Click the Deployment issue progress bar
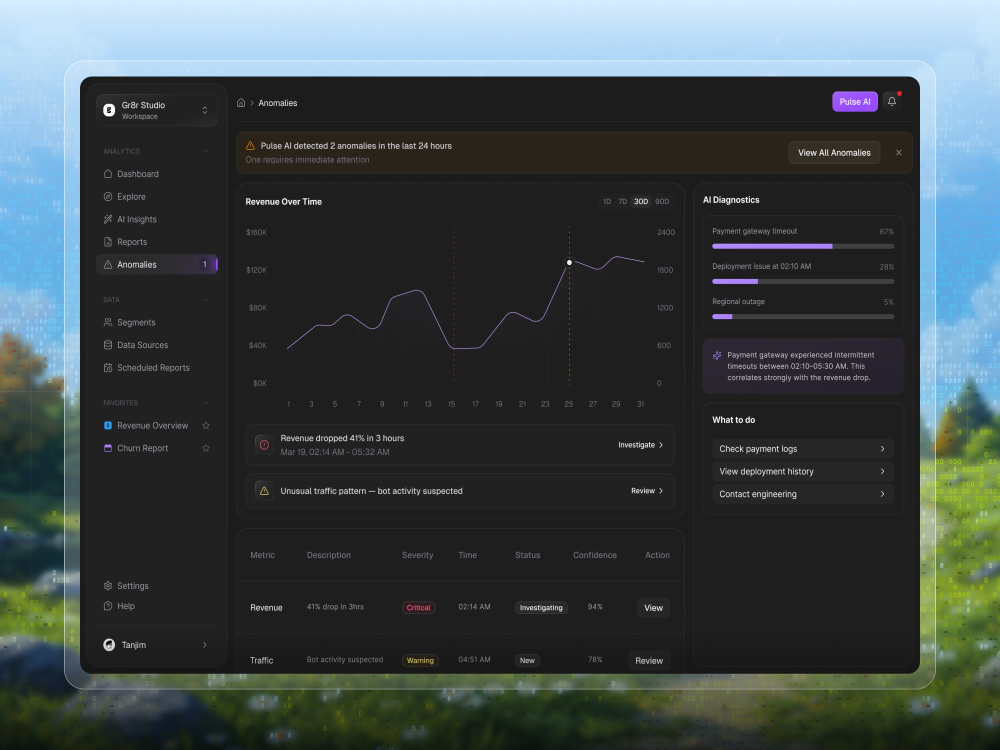 tap(803, 281)
